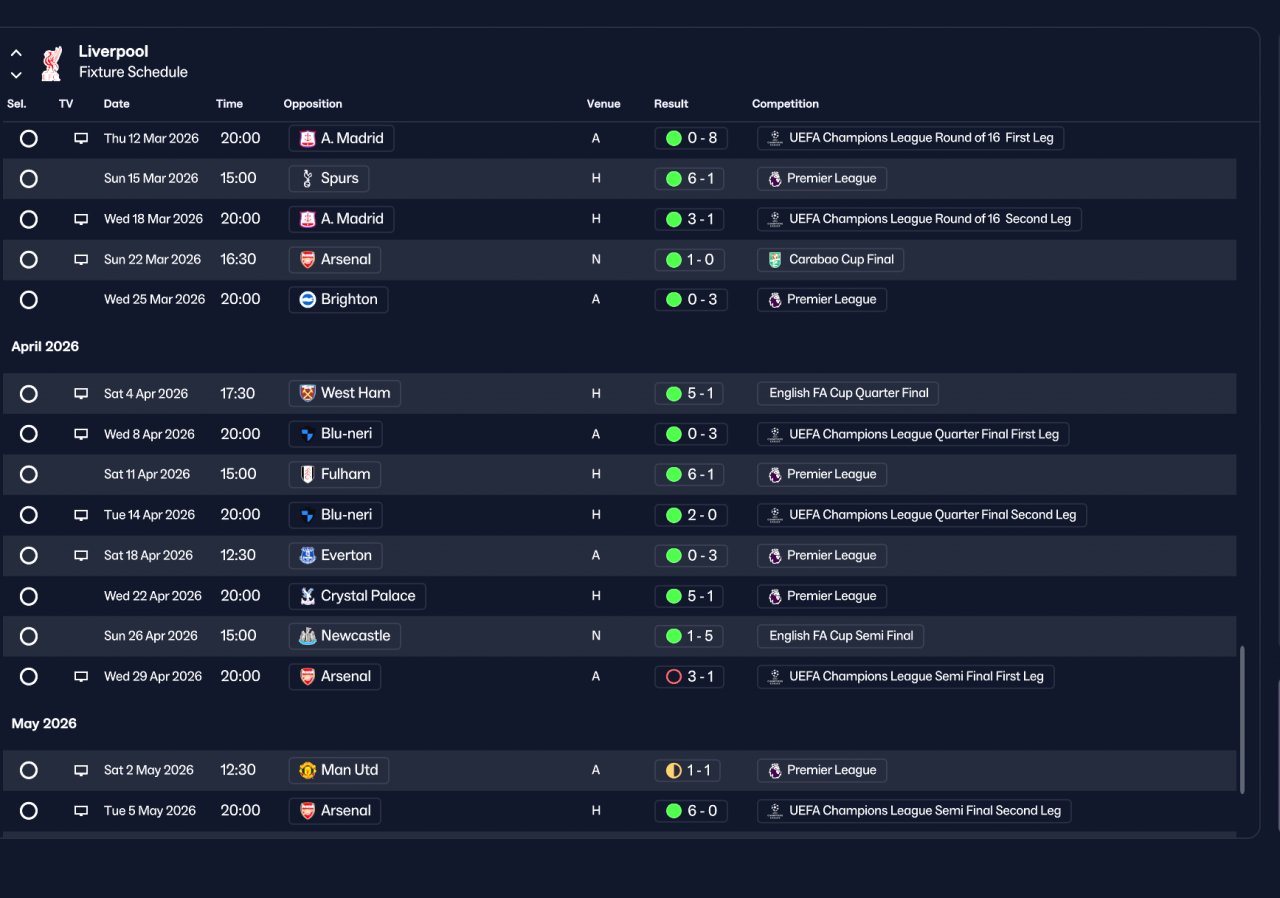Click Carabao Cup Final competition logo
Viewport: 1280px width, 898px height.
click(775, 260)
